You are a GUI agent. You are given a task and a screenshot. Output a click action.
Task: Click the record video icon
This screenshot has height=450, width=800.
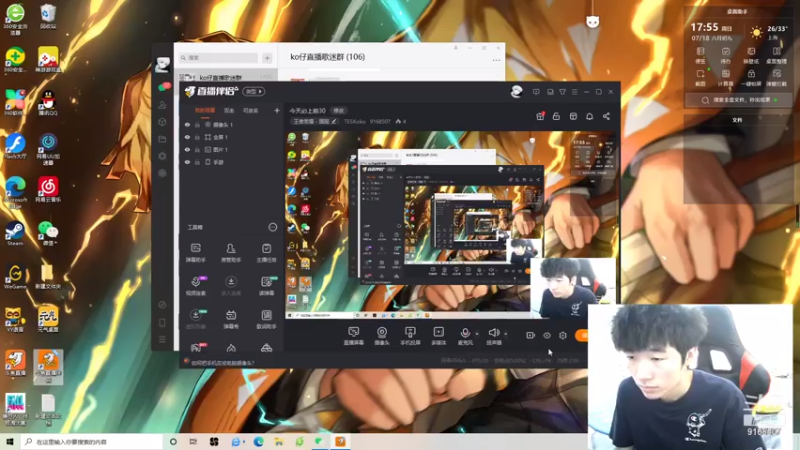pyautogui.click(x=531, y=335)
